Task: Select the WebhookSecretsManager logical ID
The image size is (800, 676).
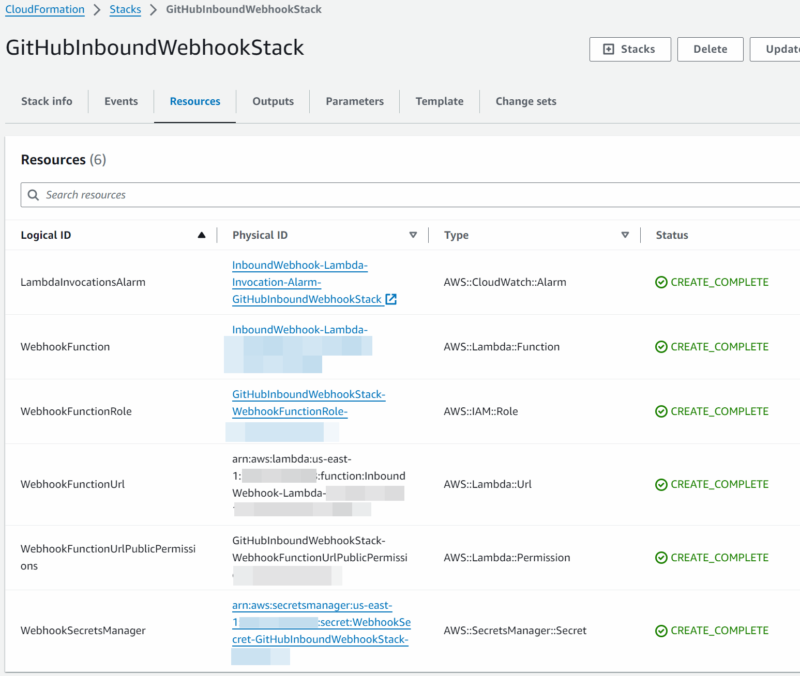Action: [x=83, y=631]
